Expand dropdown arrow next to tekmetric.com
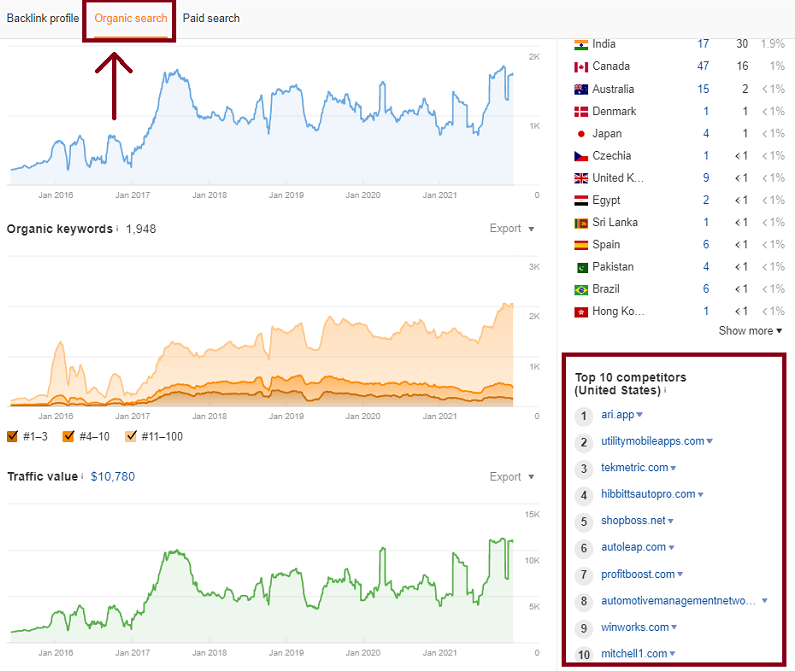The image size is (795, 671). point(673,468)
